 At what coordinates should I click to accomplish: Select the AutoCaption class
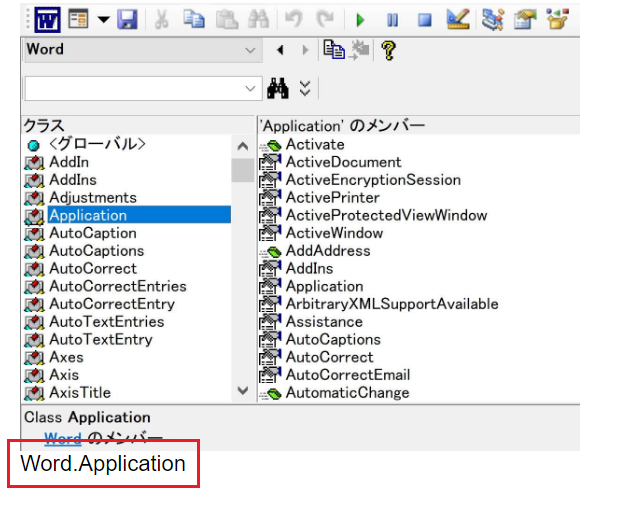(93, 233)
